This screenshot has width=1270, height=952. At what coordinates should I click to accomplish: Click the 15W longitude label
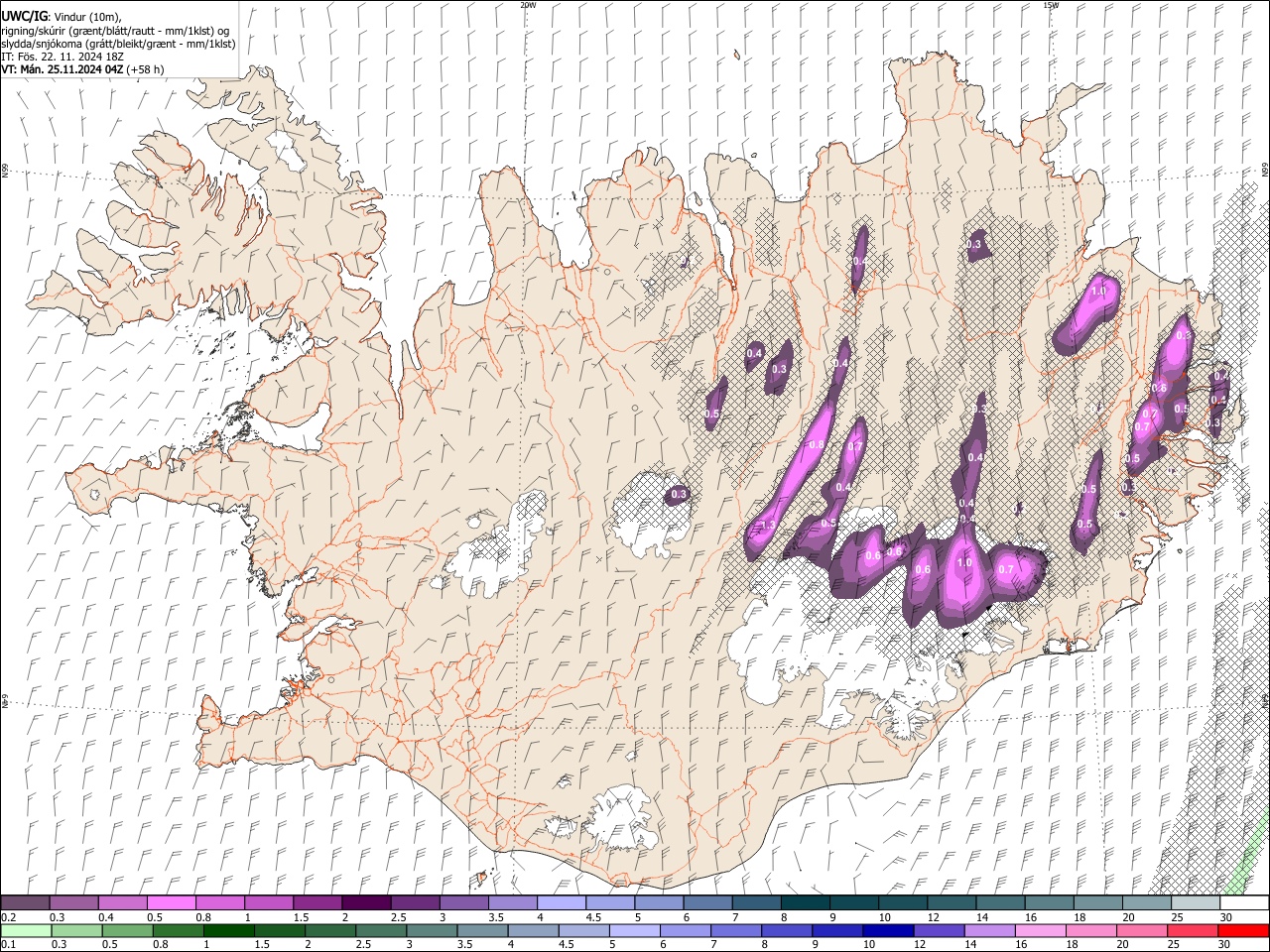click(1051, 5)
